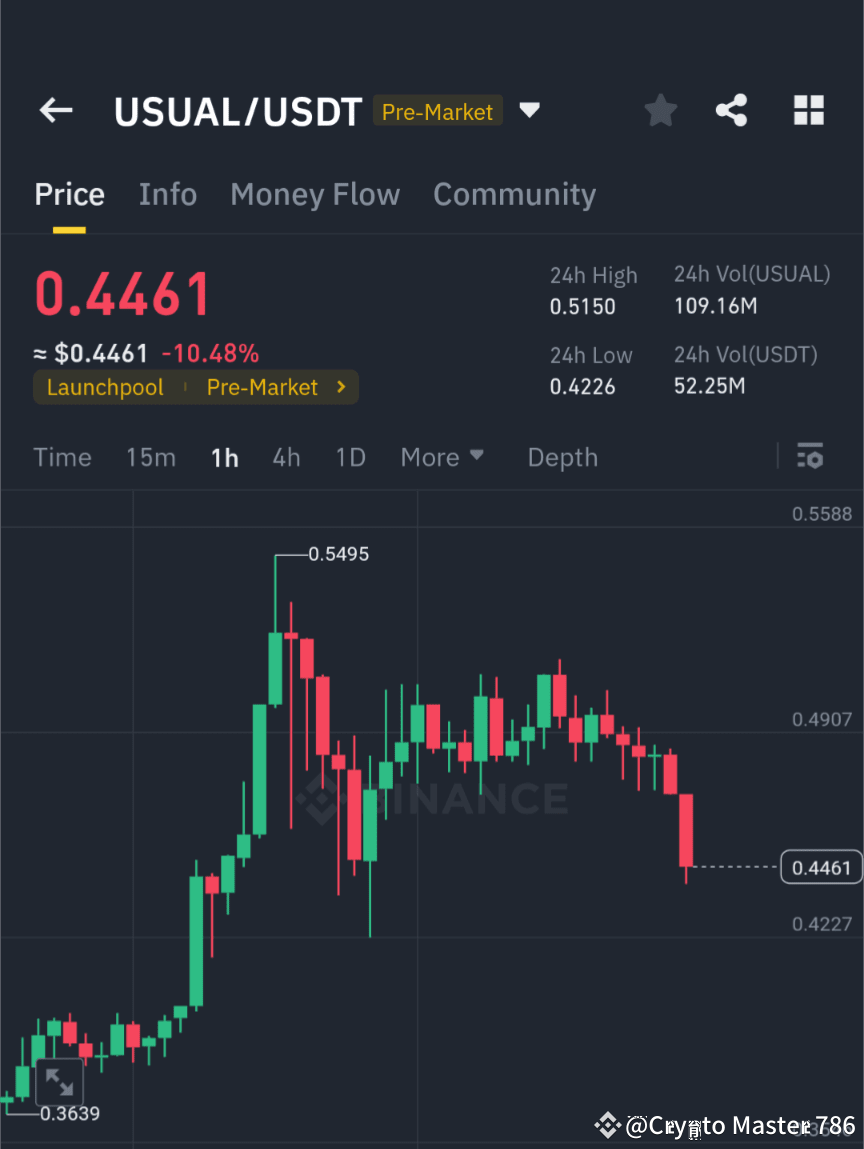Tap the Pre-Market badge next to USUAL/USDT
The height and width of the screenshot is (1149, 864).
coord(437,112)
